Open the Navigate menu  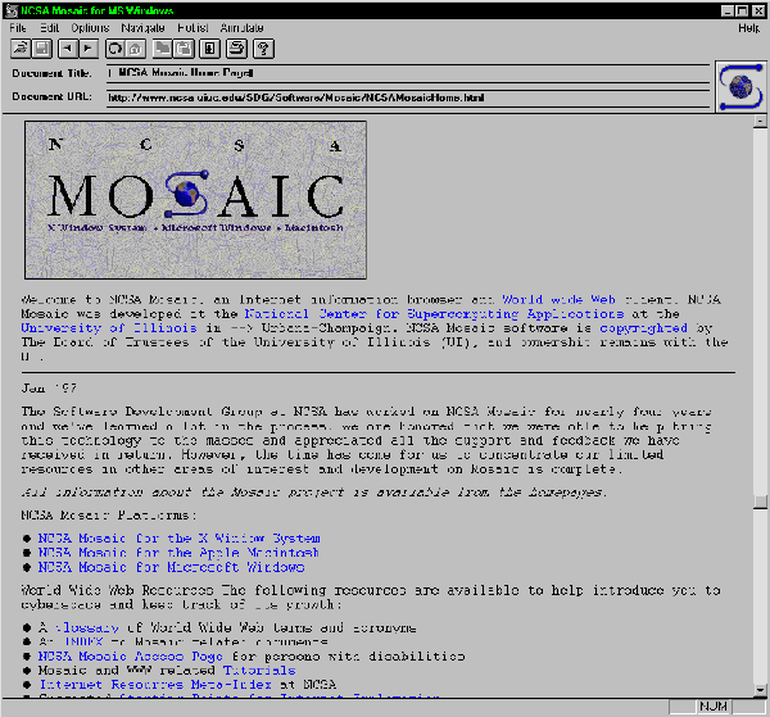coord(143,28)
